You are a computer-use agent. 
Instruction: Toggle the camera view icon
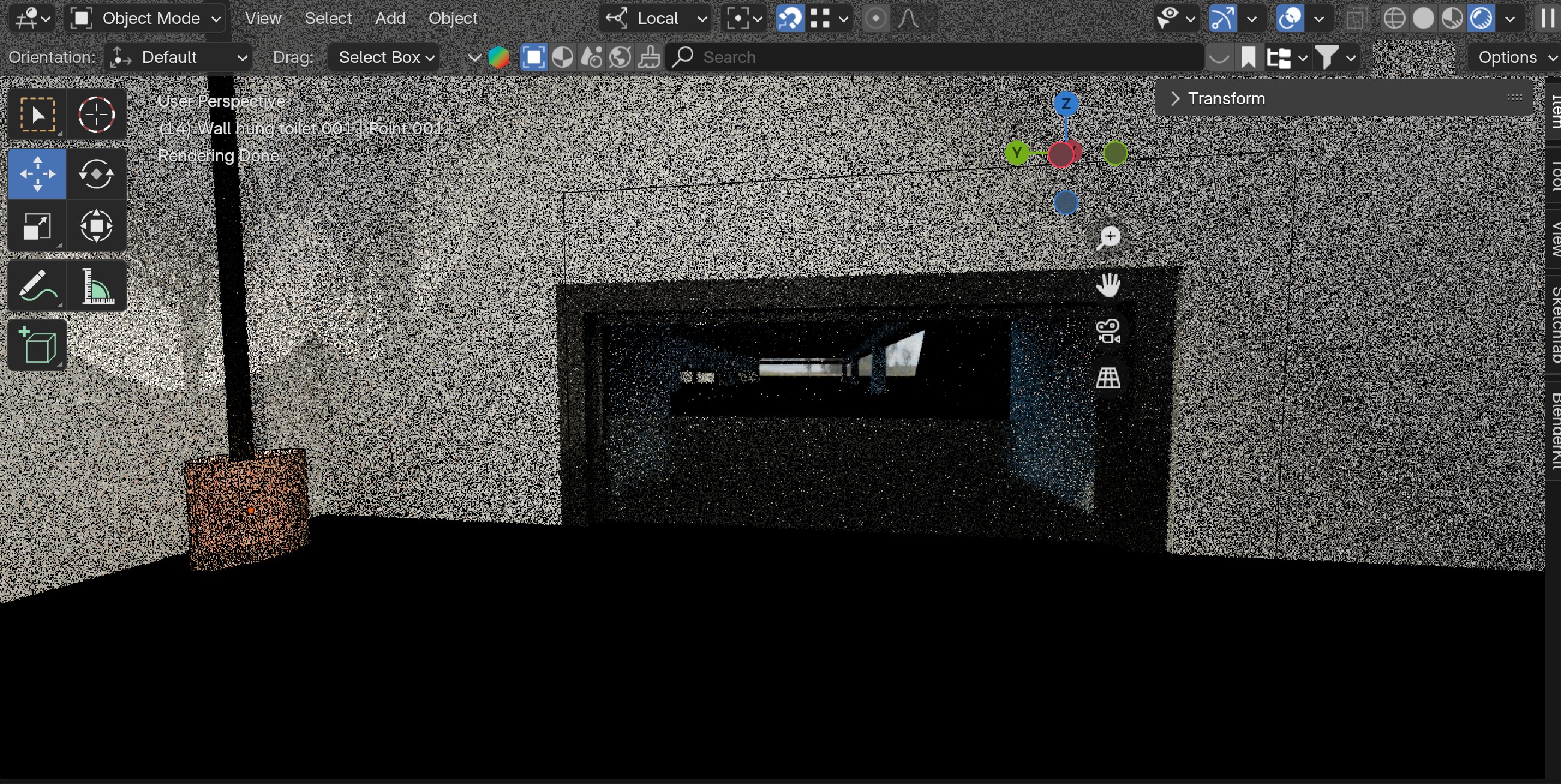(x=1108, y=331)
